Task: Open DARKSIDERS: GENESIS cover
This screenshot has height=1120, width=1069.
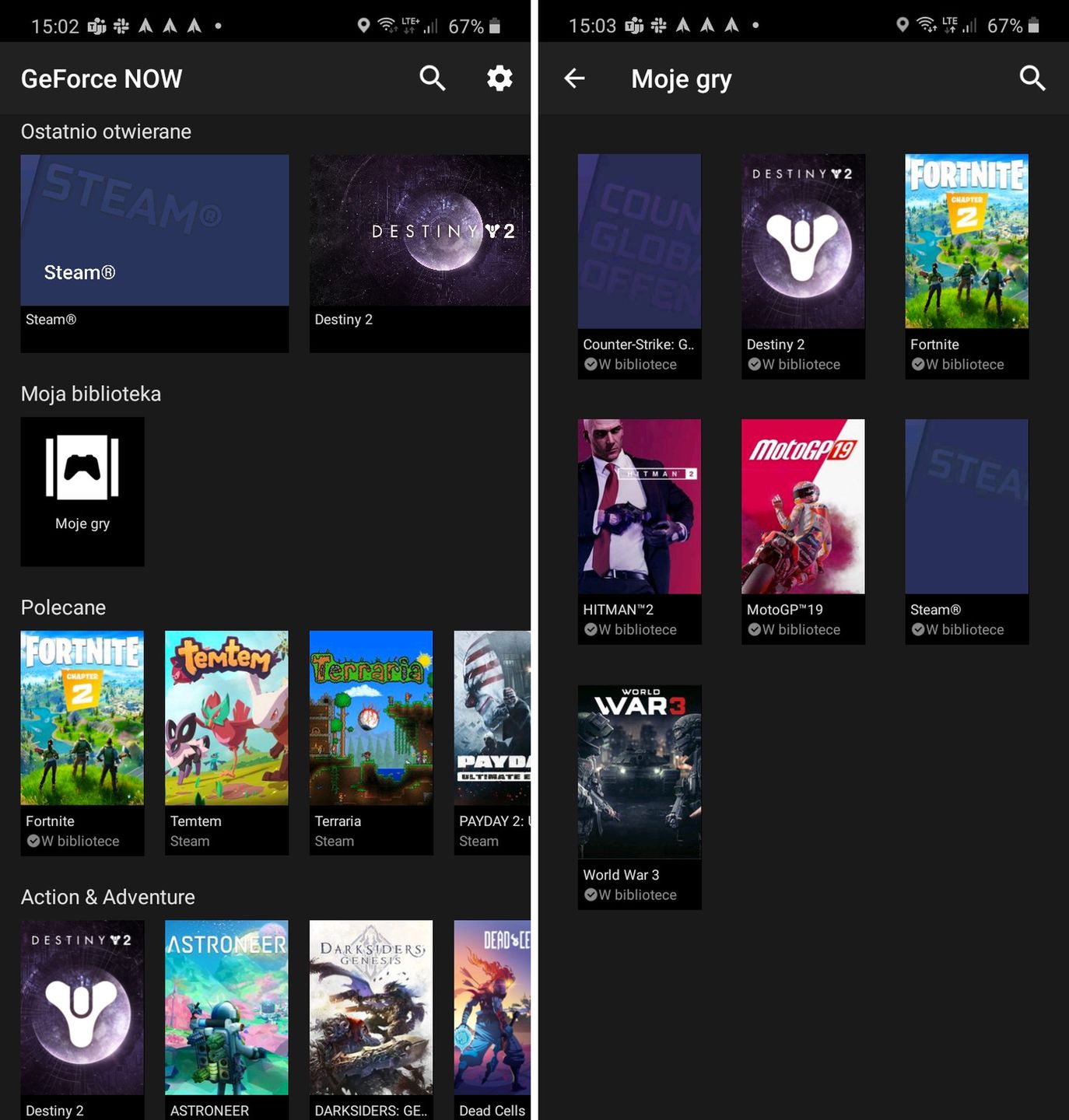Action: (x=371, y=1008)
